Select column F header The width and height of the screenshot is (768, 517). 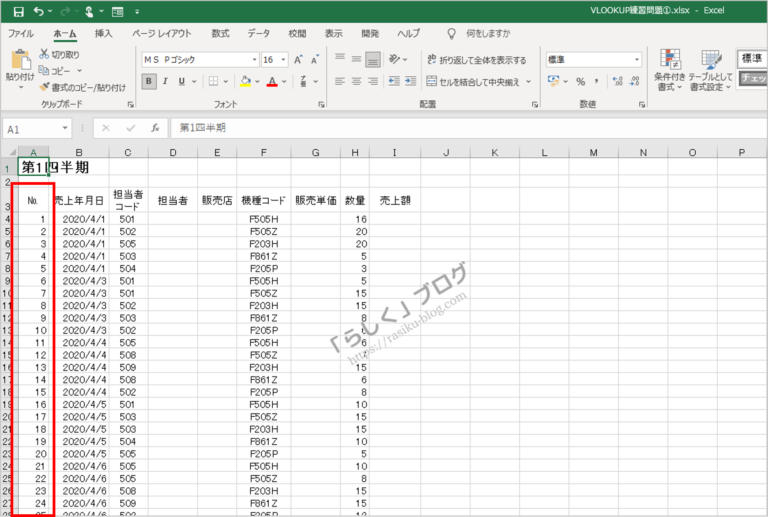point(264,153)
